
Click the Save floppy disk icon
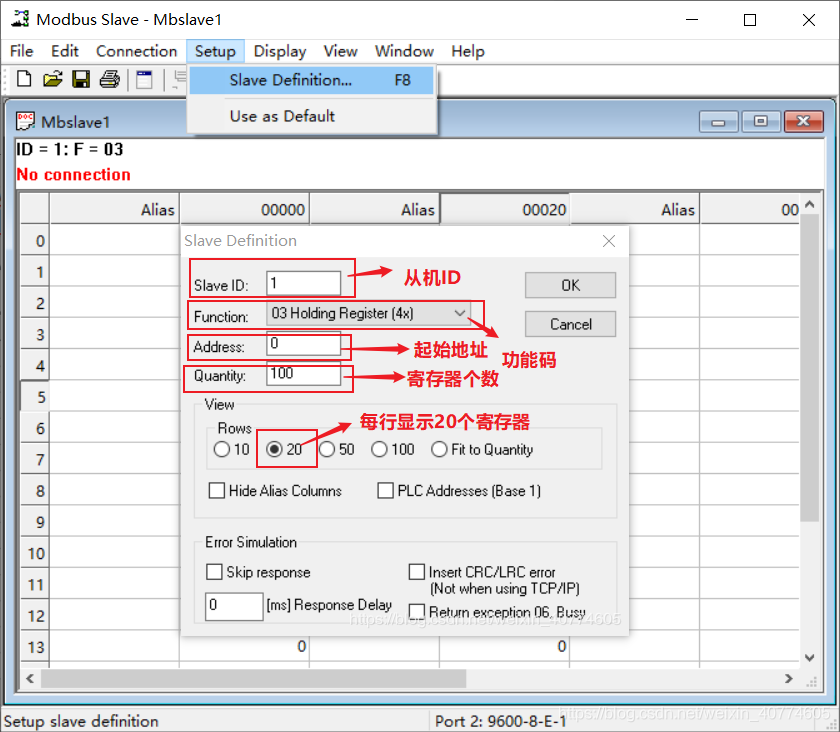[x=81, y=79]
